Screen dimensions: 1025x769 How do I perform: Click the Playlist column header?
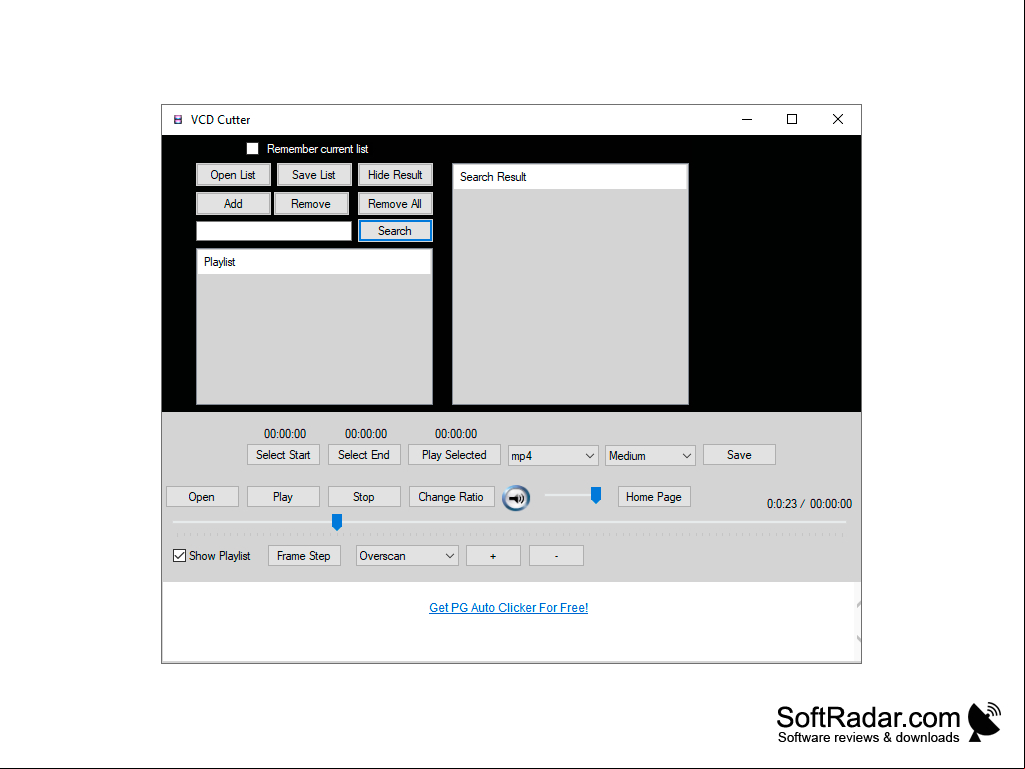[x=314, y=262]
